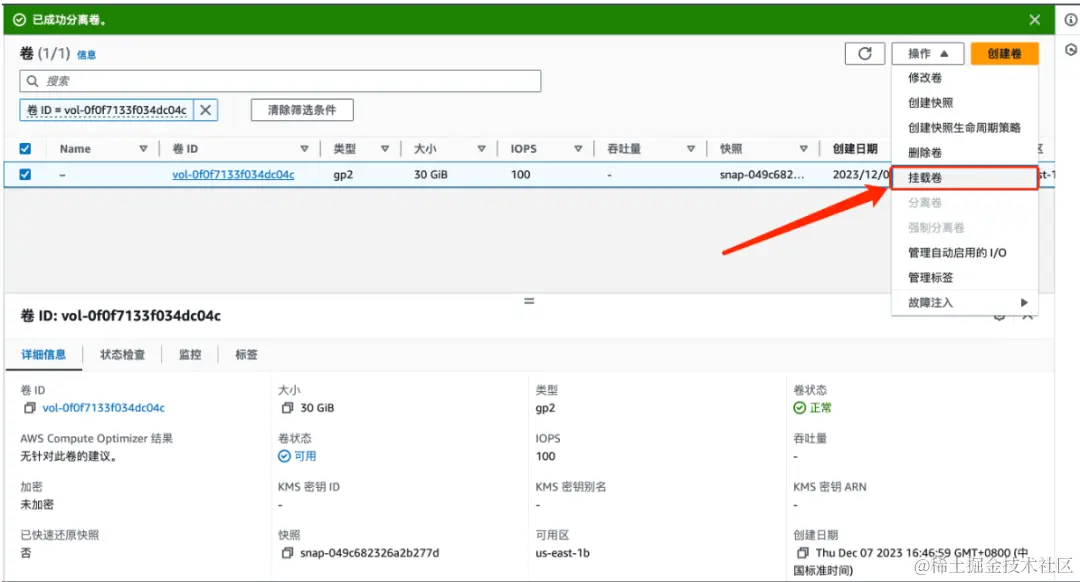Open the filter dropdown on the 类型 column
Viewport: 1080px width, 582px height.
tap(384, 148)
